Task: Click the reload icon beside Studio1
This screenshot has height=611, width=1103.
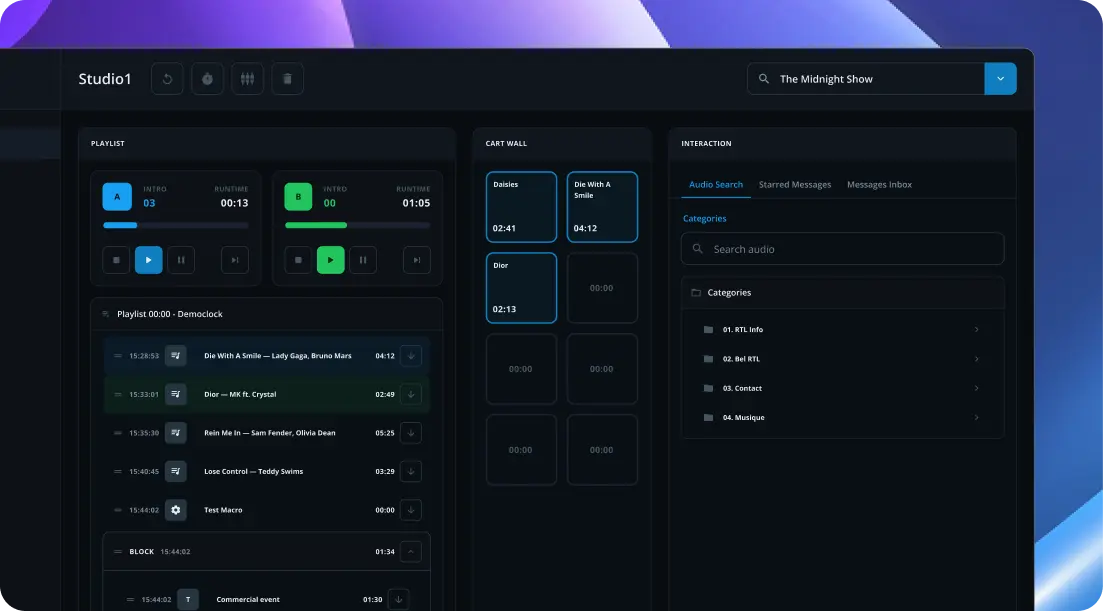Action: (x=167, y=79)
